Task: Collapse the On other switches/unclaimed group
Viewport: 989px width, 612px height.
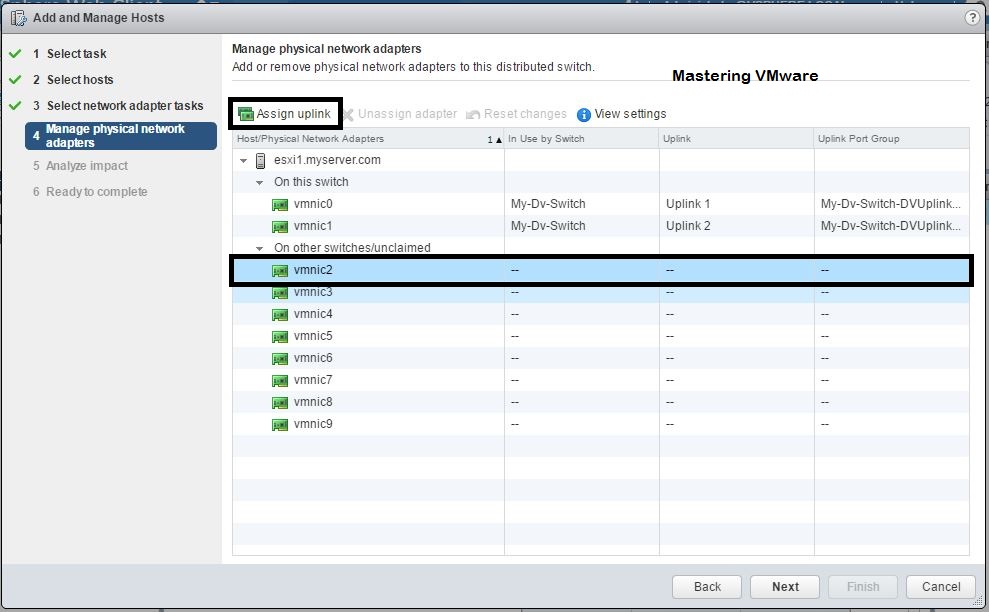Action: point(259,247)
